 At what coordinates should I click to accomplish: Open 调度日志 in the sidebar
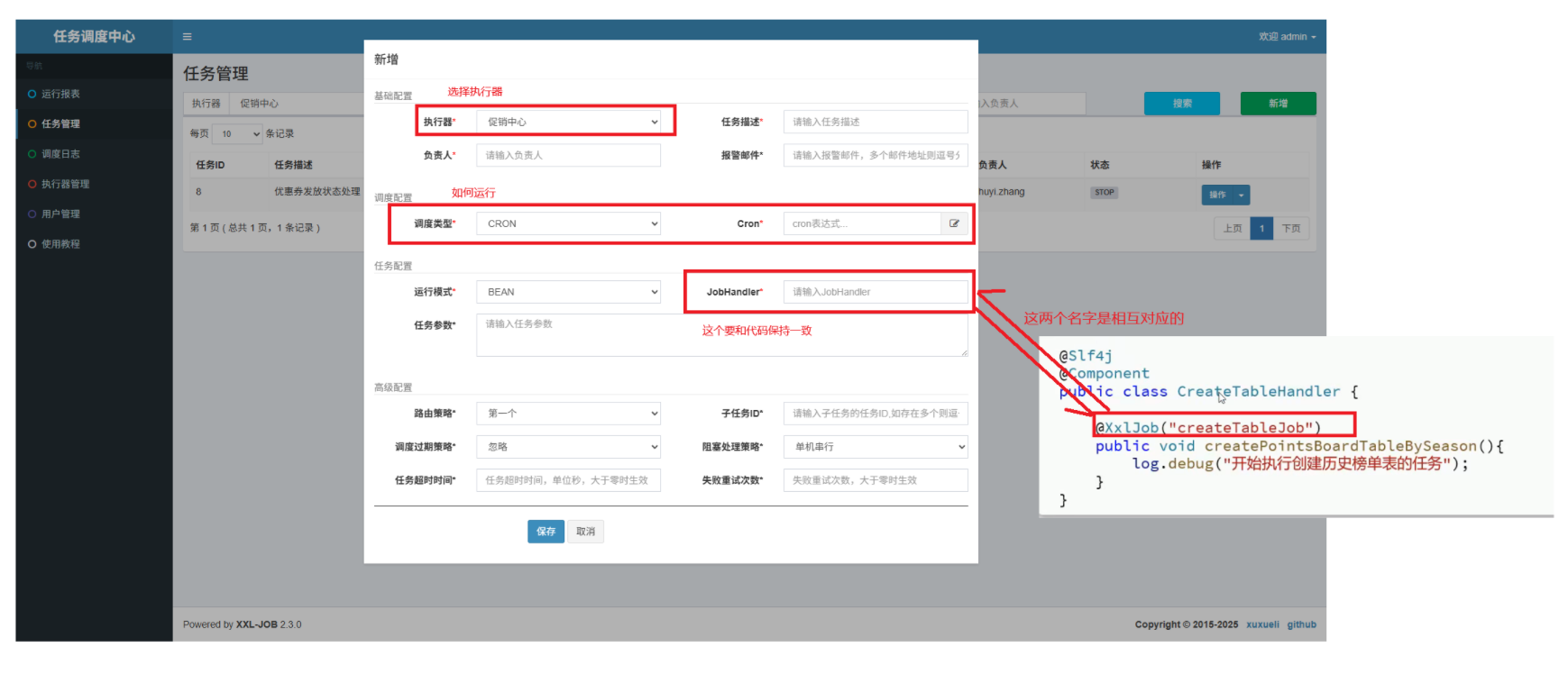pos(94,154)
